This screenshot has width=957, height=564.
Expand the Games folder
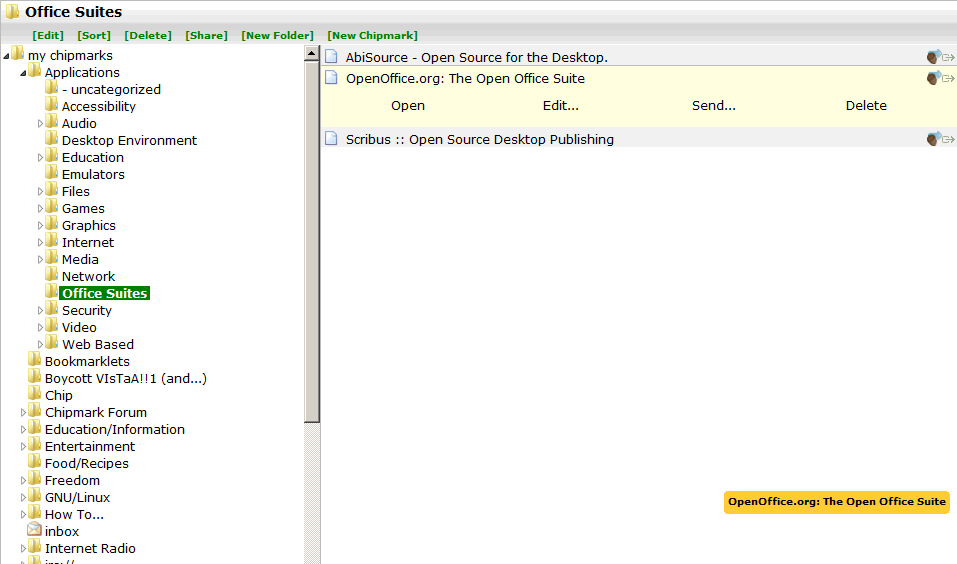coord(40,209)
